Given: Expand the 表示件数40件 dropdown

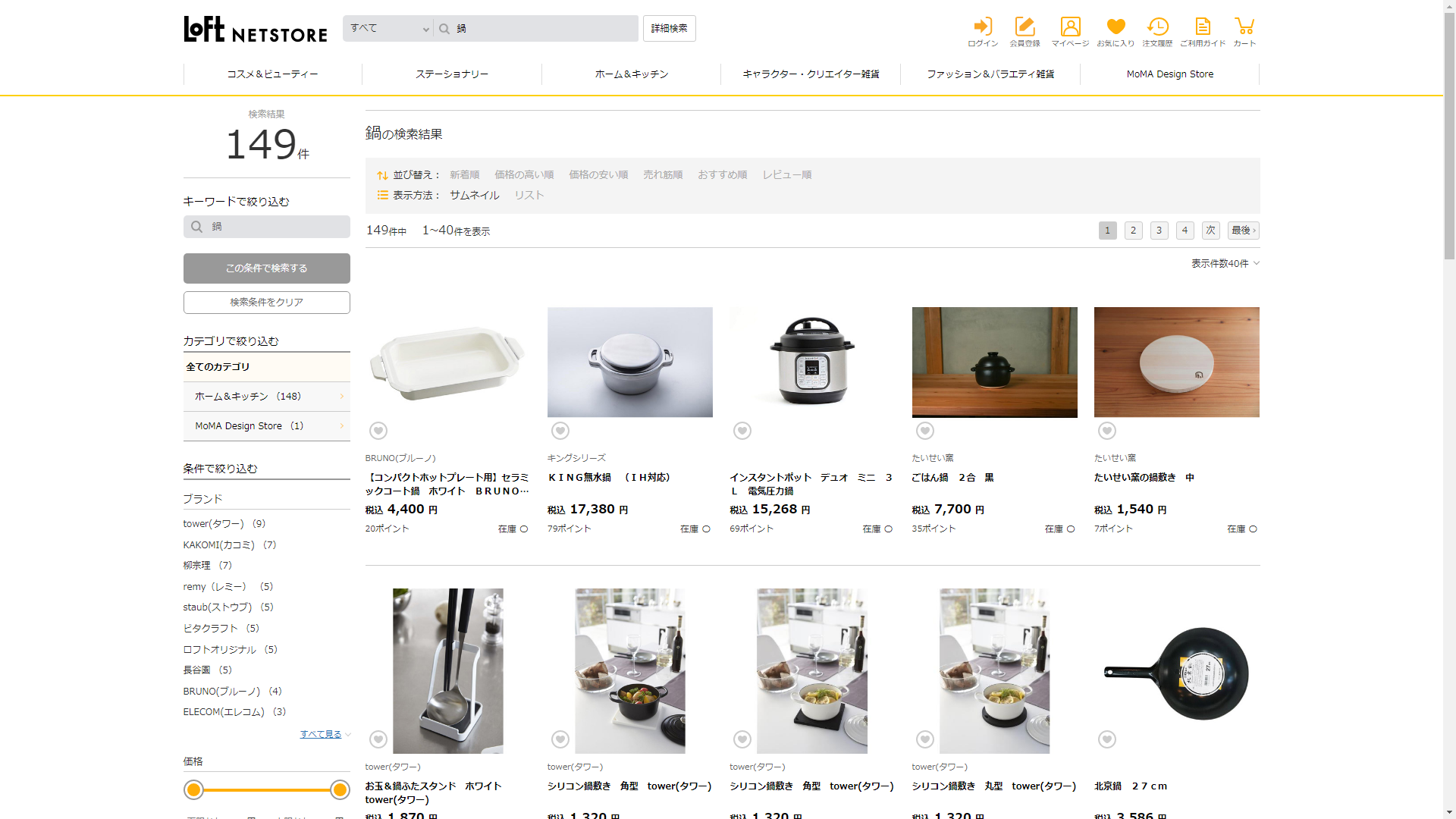Looking at the screenshot, I should point(1225,263).
